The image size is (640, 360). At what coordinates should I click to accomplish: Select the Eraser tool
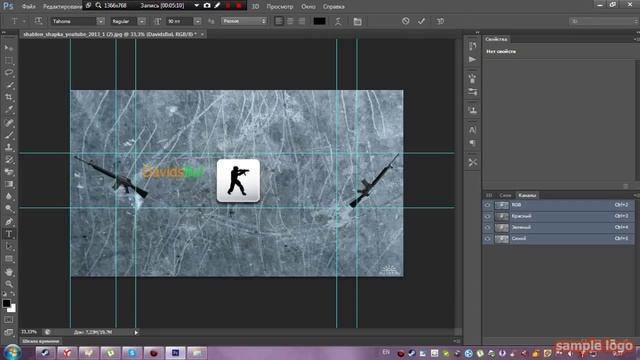click(9, 171)
